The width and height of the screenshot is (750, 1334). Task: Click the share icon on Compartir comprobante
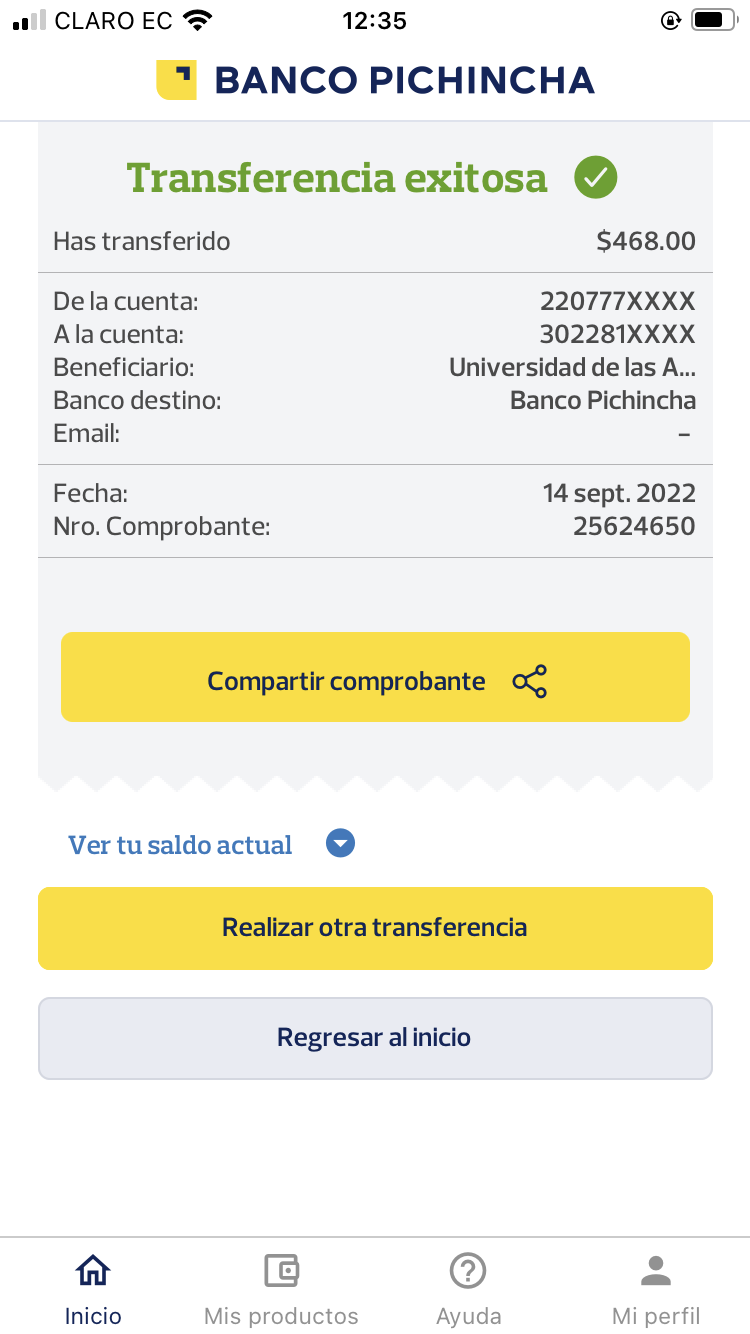point(529,681)
